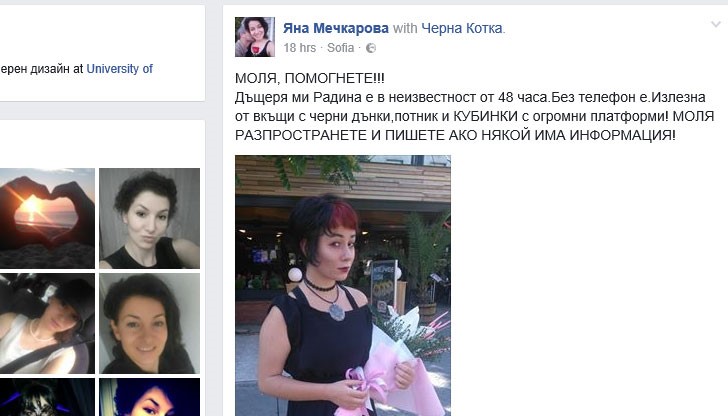The width and height of the screenshot is (728, 416).
Task: Open the car seatbelt photo thumbnail
Action: (47, 323)
